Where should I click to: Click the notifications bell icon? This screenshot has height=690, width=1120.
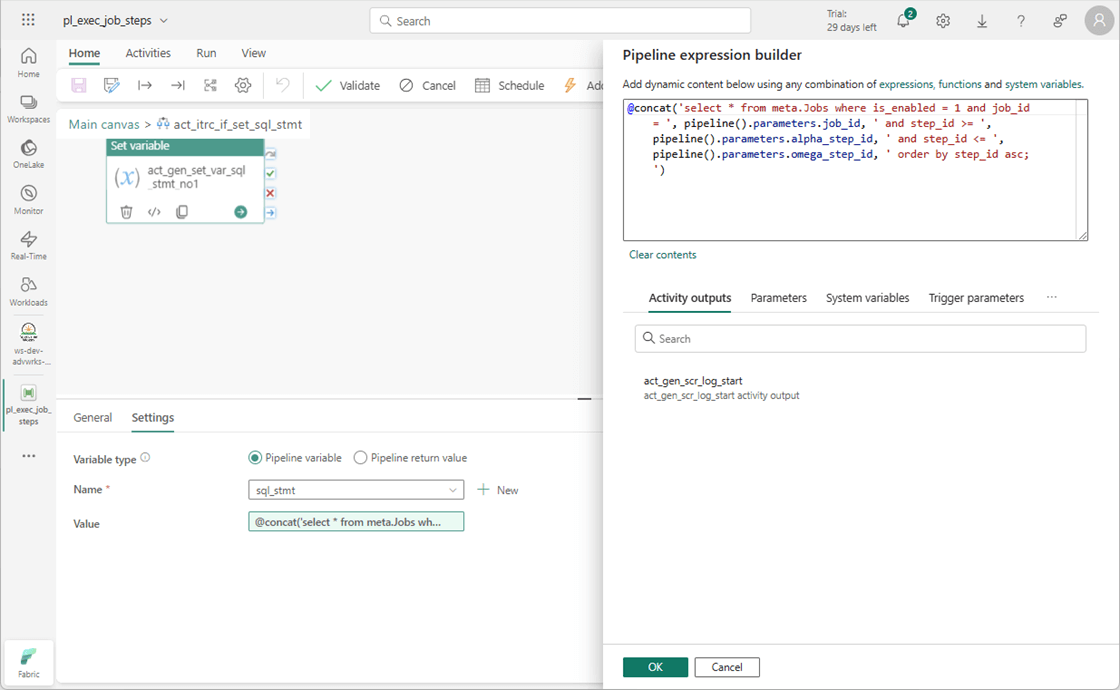[903, 21]
